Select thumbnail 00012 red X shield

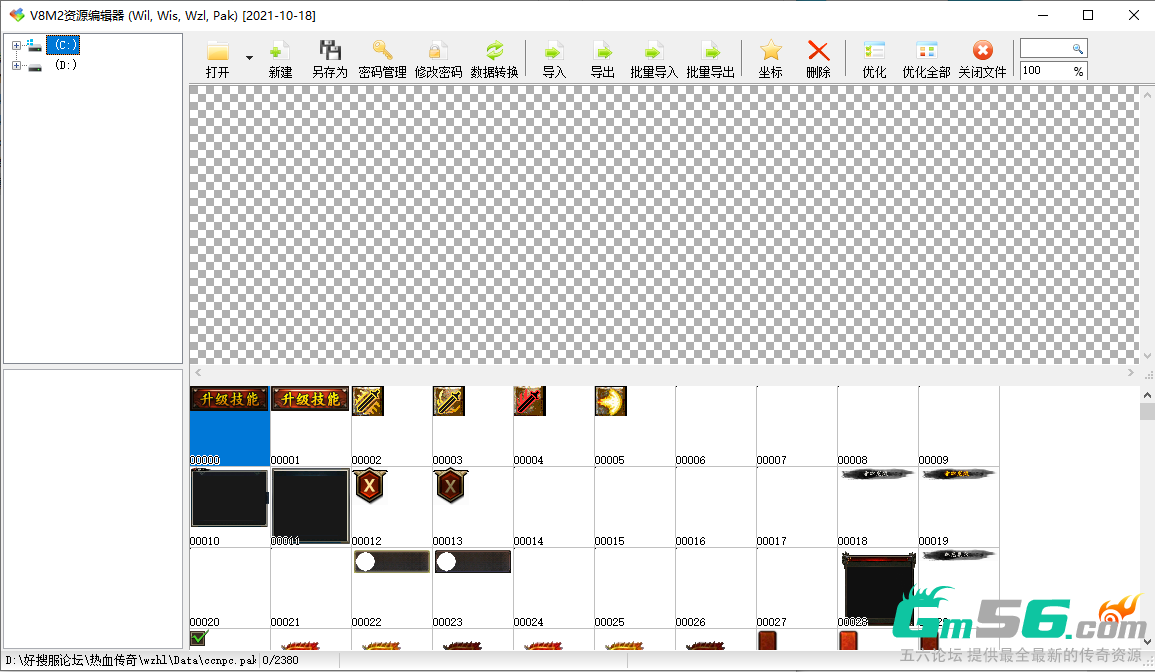click(x=370, y=486)
